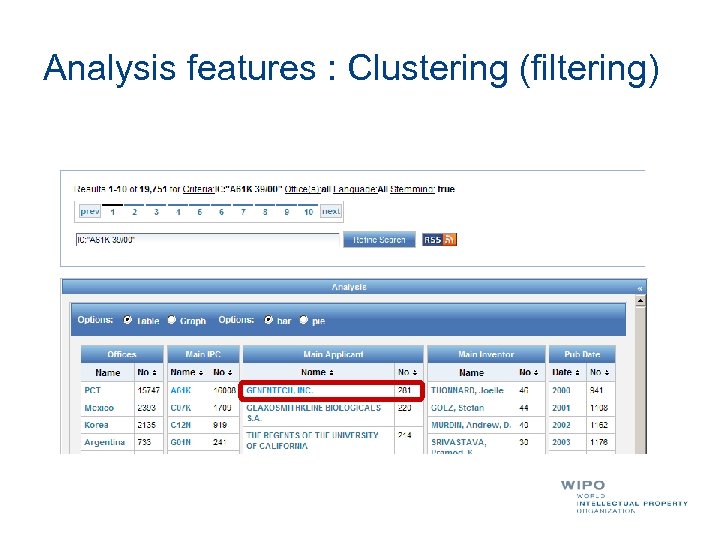The width and height of the screenshot is (720, 540).
Task: Filter by Korea office
Action: pyautogui.click(x=96, y=425)
